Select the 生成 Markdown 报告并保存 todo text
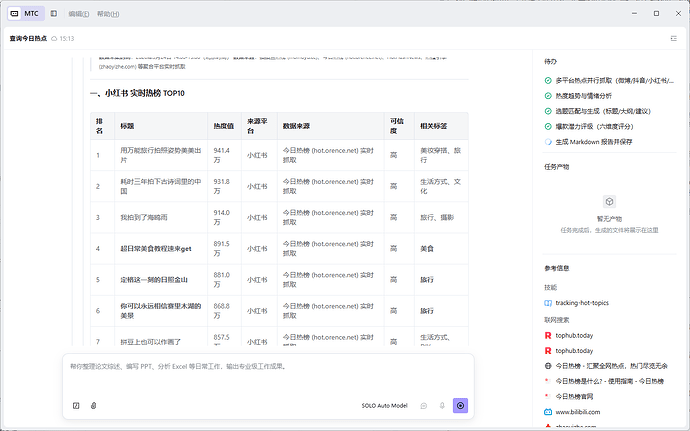Screen dimensions: 690x431 click(594, 142)
